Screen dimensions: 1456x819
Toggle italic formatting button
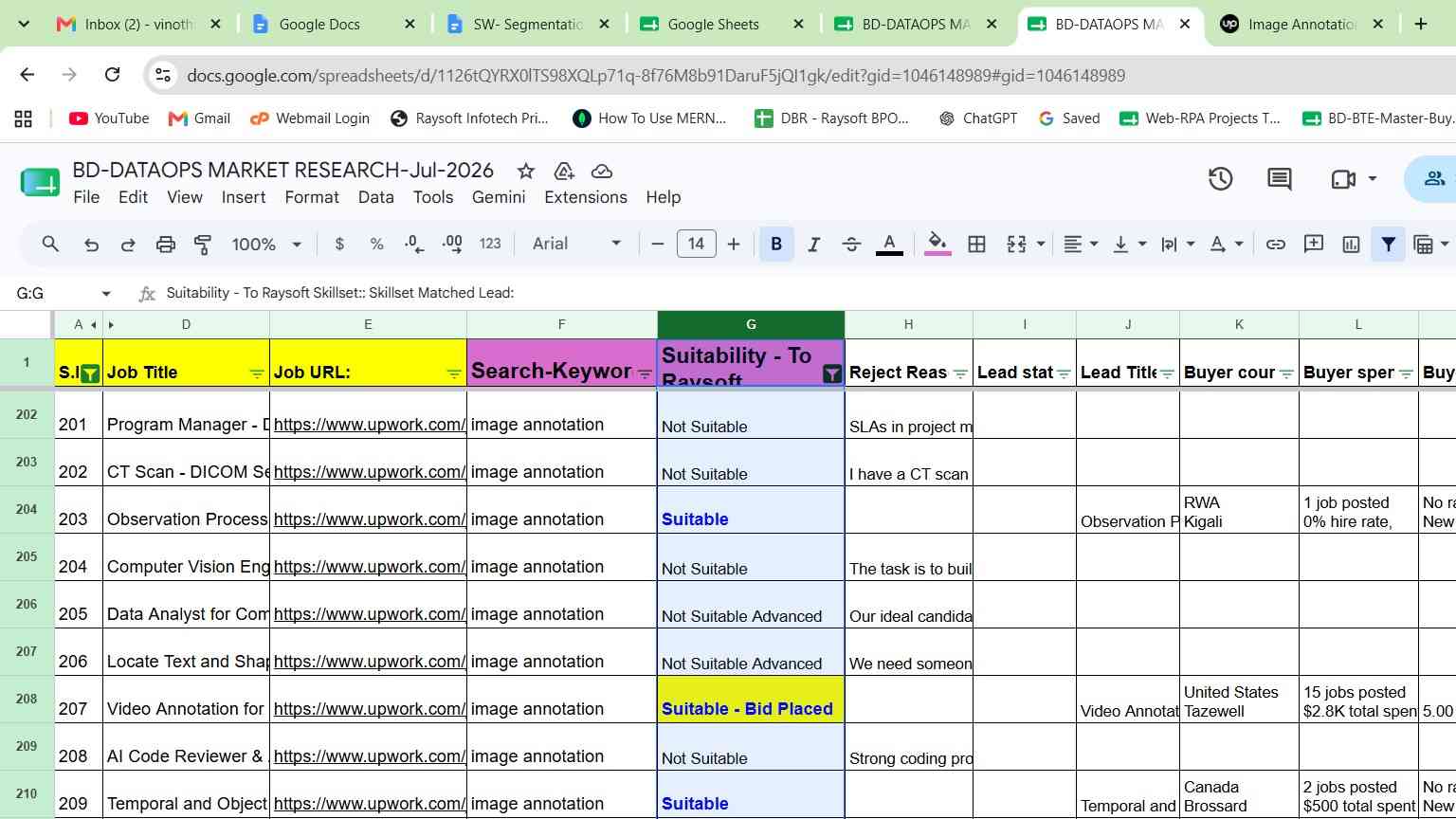point(813,245)
